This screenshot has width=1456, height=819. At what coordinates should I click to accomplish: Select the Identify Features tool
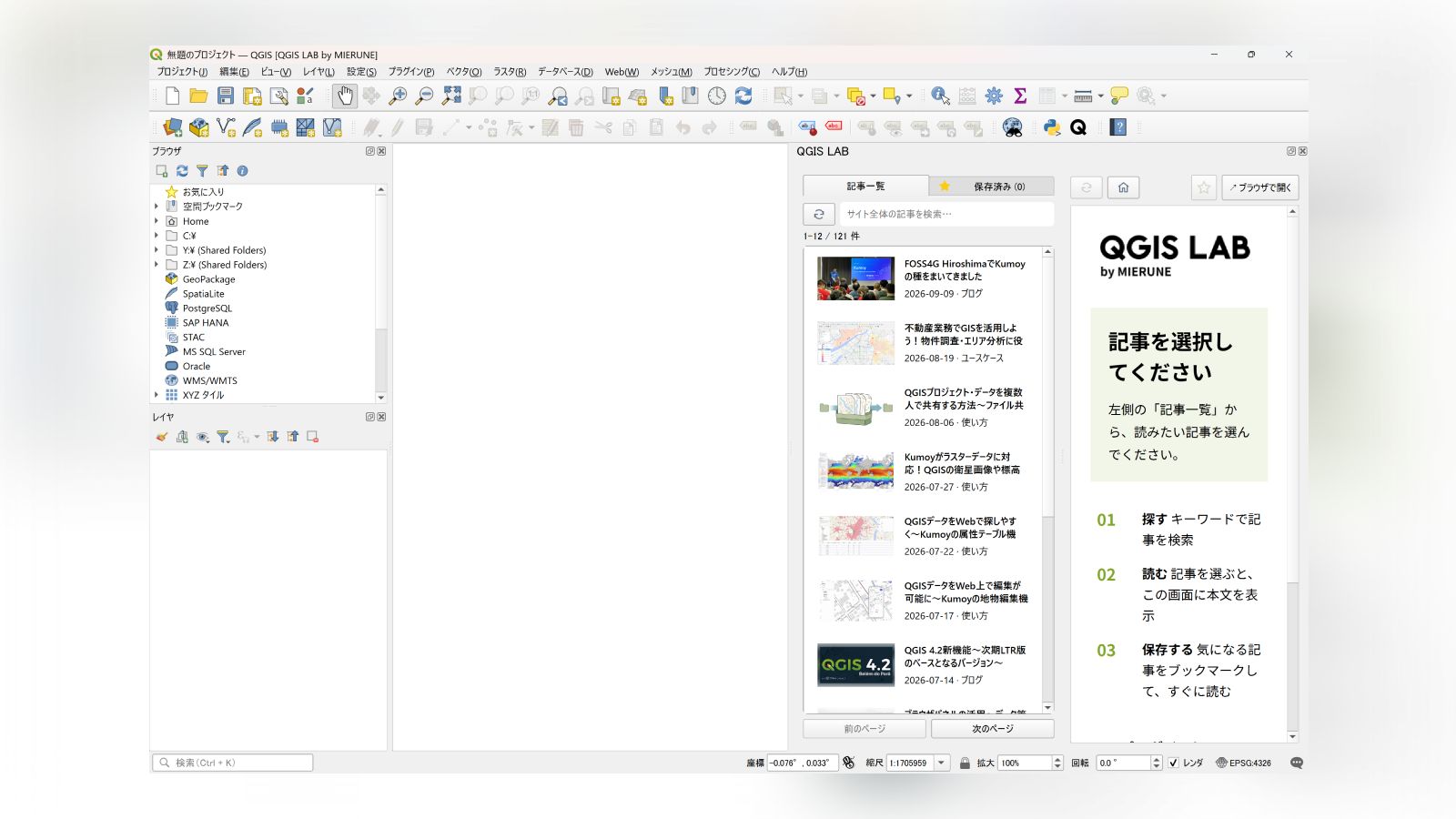[x=940, y=96]
